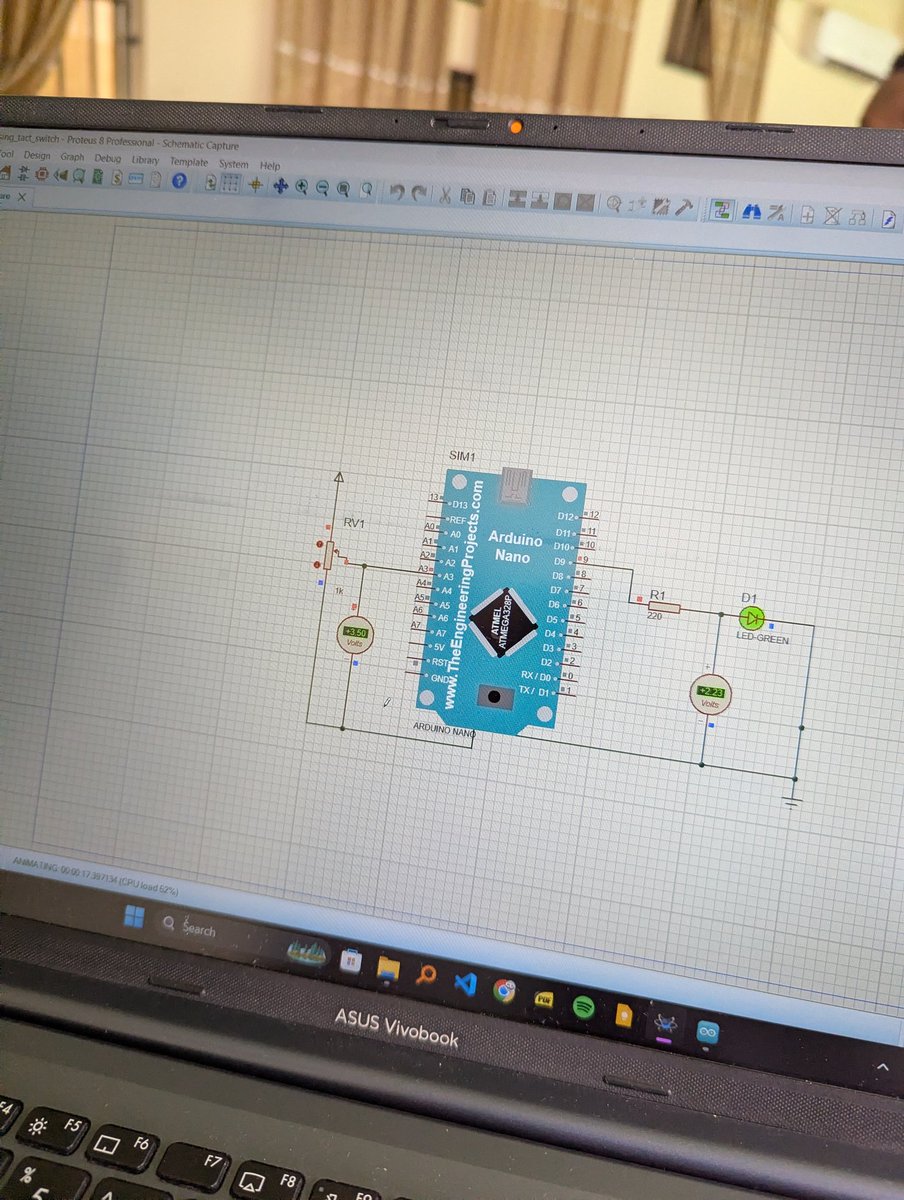904x1200 pixels.
Task: Click the zoom to area magnifier icon
Action: [x=365, y=189]
